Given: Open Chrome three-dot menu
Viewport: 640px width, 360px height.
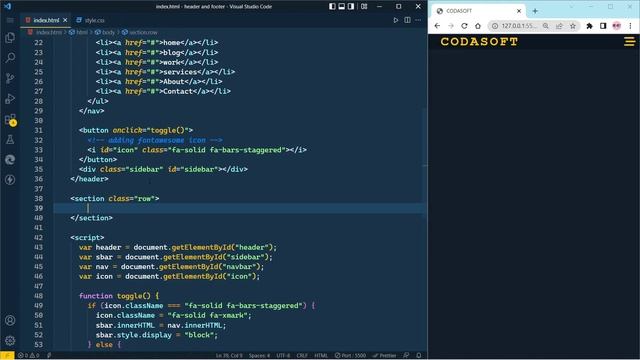Looking at the screenshot, I should [630, 26].
